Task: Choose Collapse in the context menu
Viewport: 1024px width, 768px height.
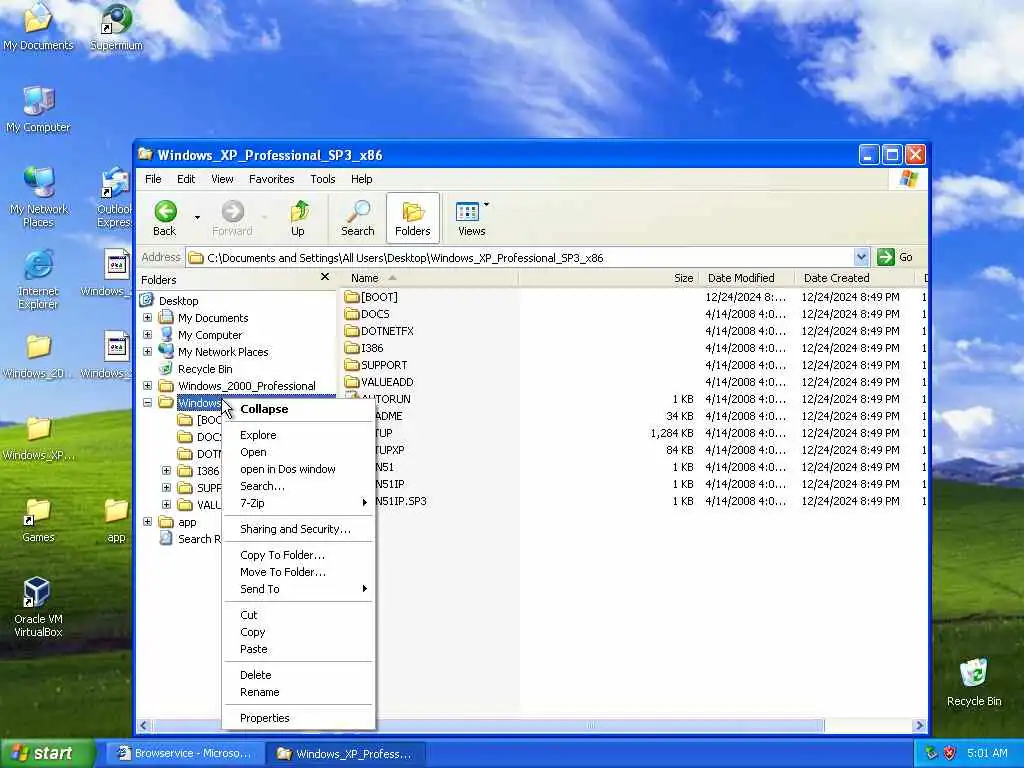Action: [x=298, y=409]
